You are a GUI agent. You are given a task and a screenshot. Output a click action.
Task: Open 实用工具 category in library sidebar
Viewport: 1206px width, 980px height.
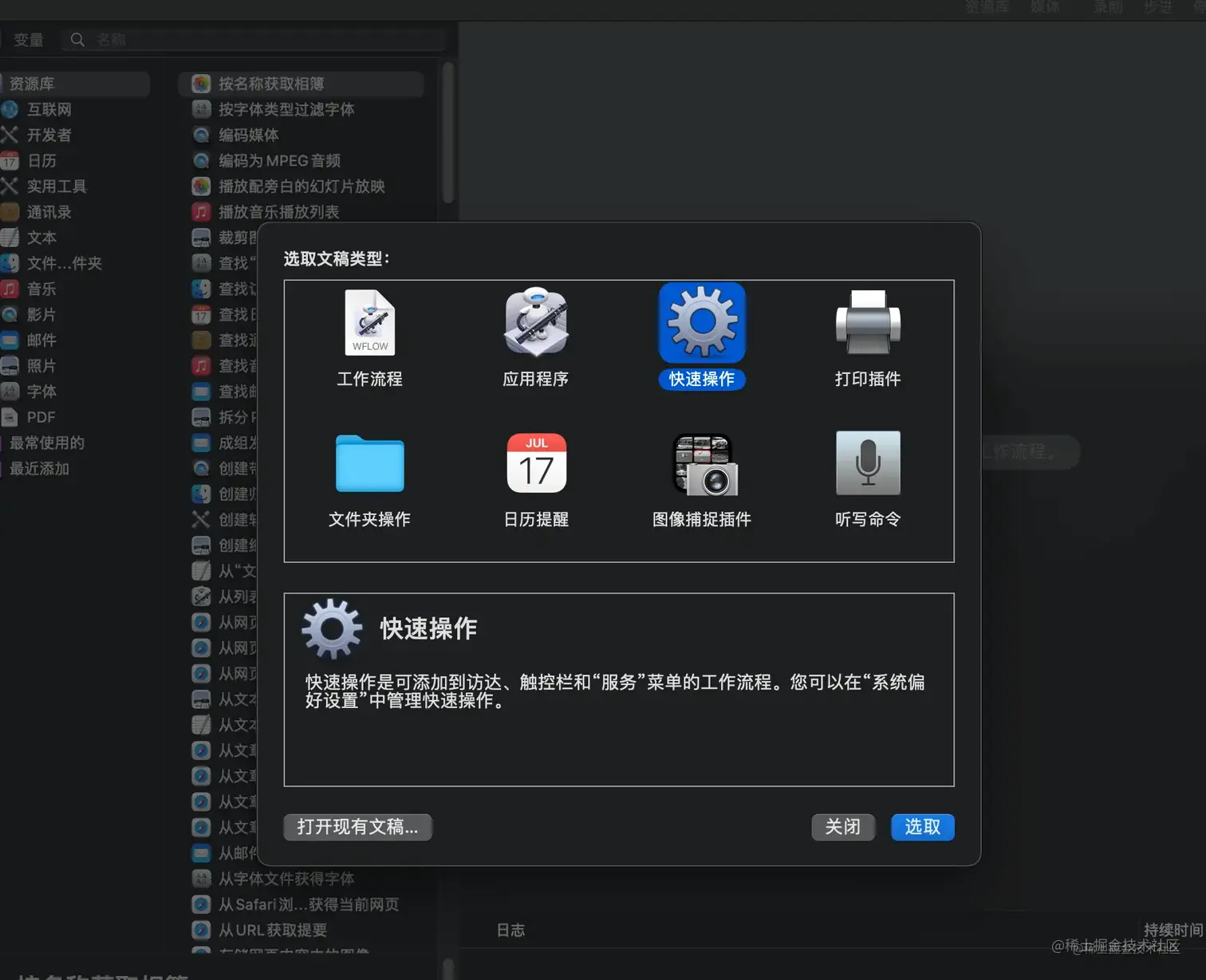click(x=56, y=186)
